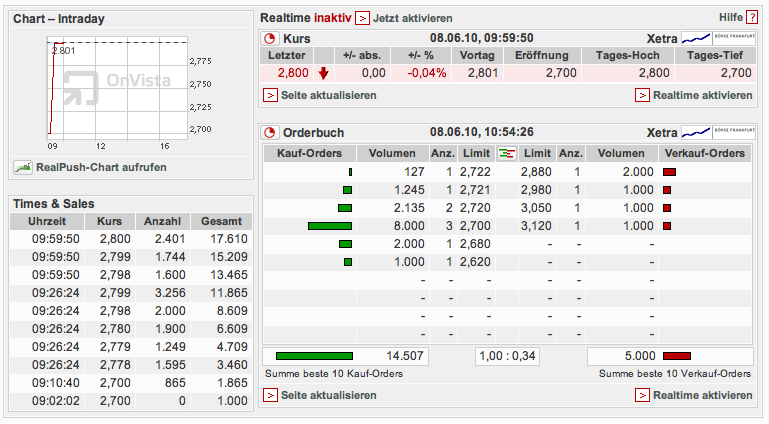Click the Vortag column header

tap(477, 55)
